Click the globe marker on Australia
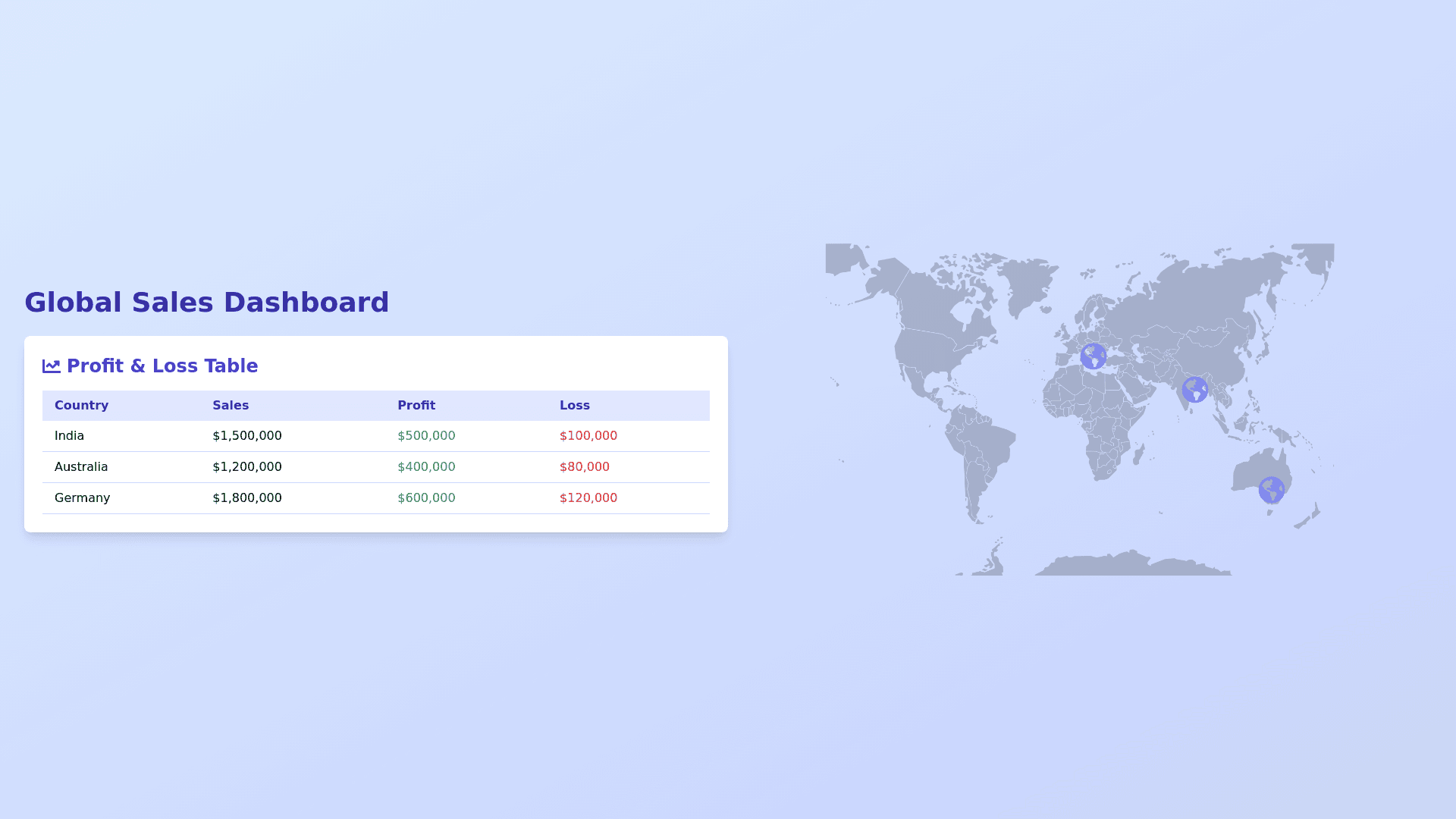The height and width of the screenshot is (819, 1456). click(1271, 490)
